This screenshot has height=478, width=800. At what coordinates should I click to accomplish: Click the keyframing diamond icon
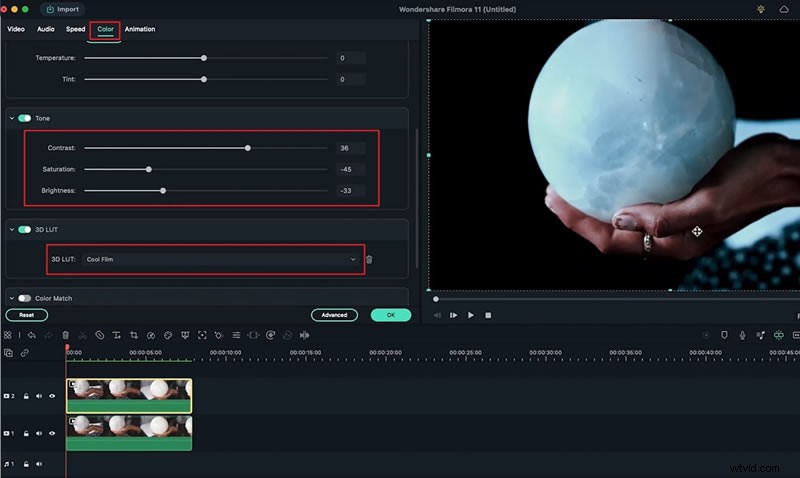[219, 335]
